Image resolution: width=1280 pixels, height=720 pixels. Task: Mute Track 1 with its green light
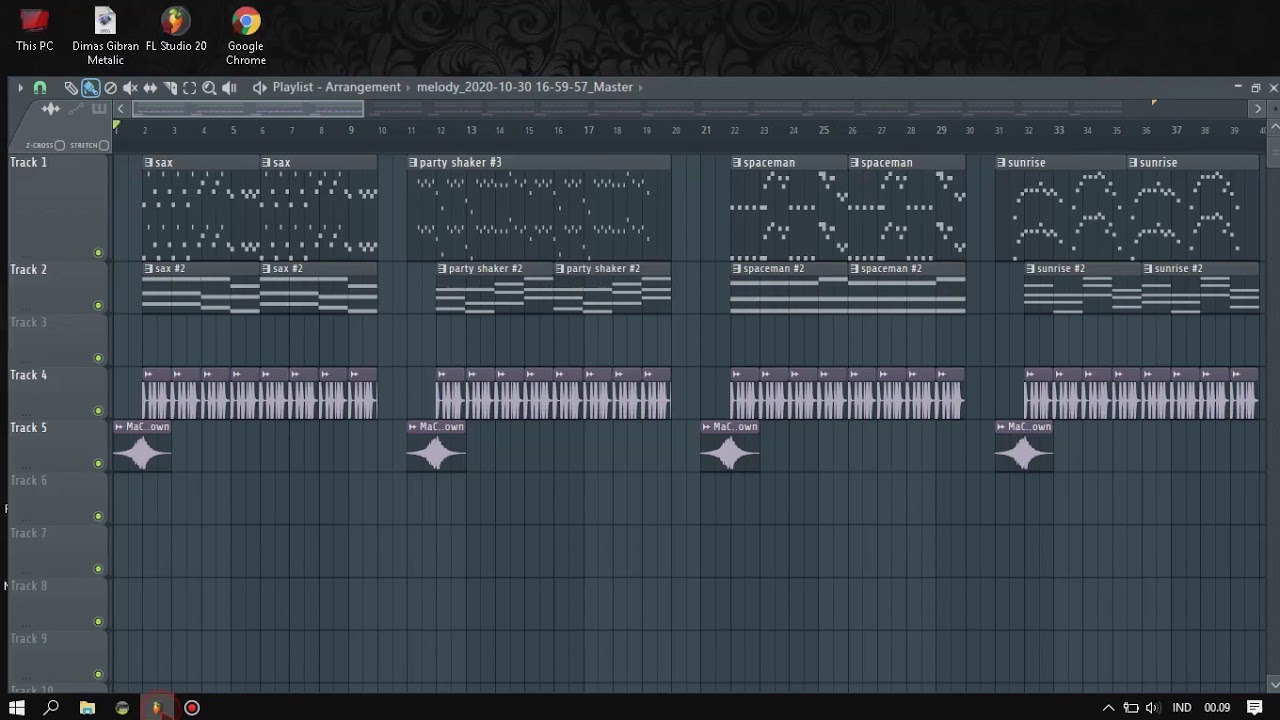[98, 253]
